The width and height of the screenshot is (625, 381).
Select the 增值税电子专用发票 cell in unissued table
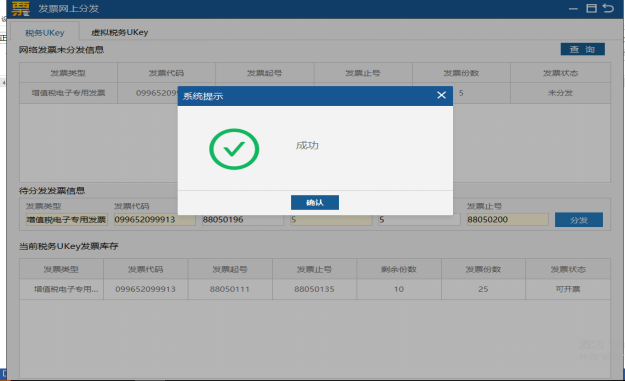click(68, 93)
